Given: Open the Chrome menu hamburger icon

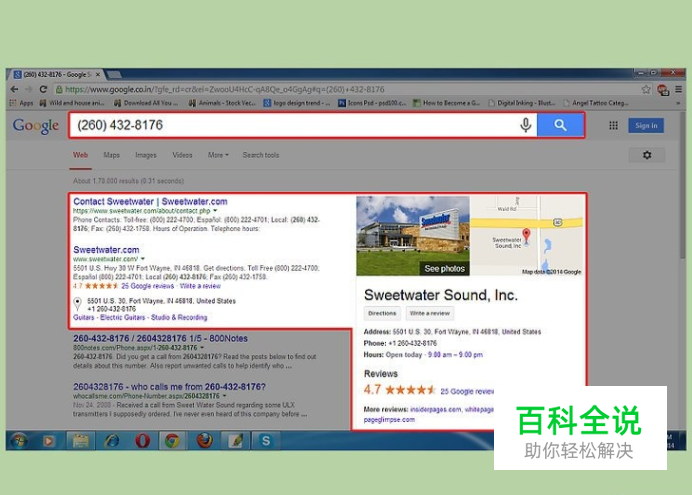Looking at the screenshot, I should [x=678, y=90].
